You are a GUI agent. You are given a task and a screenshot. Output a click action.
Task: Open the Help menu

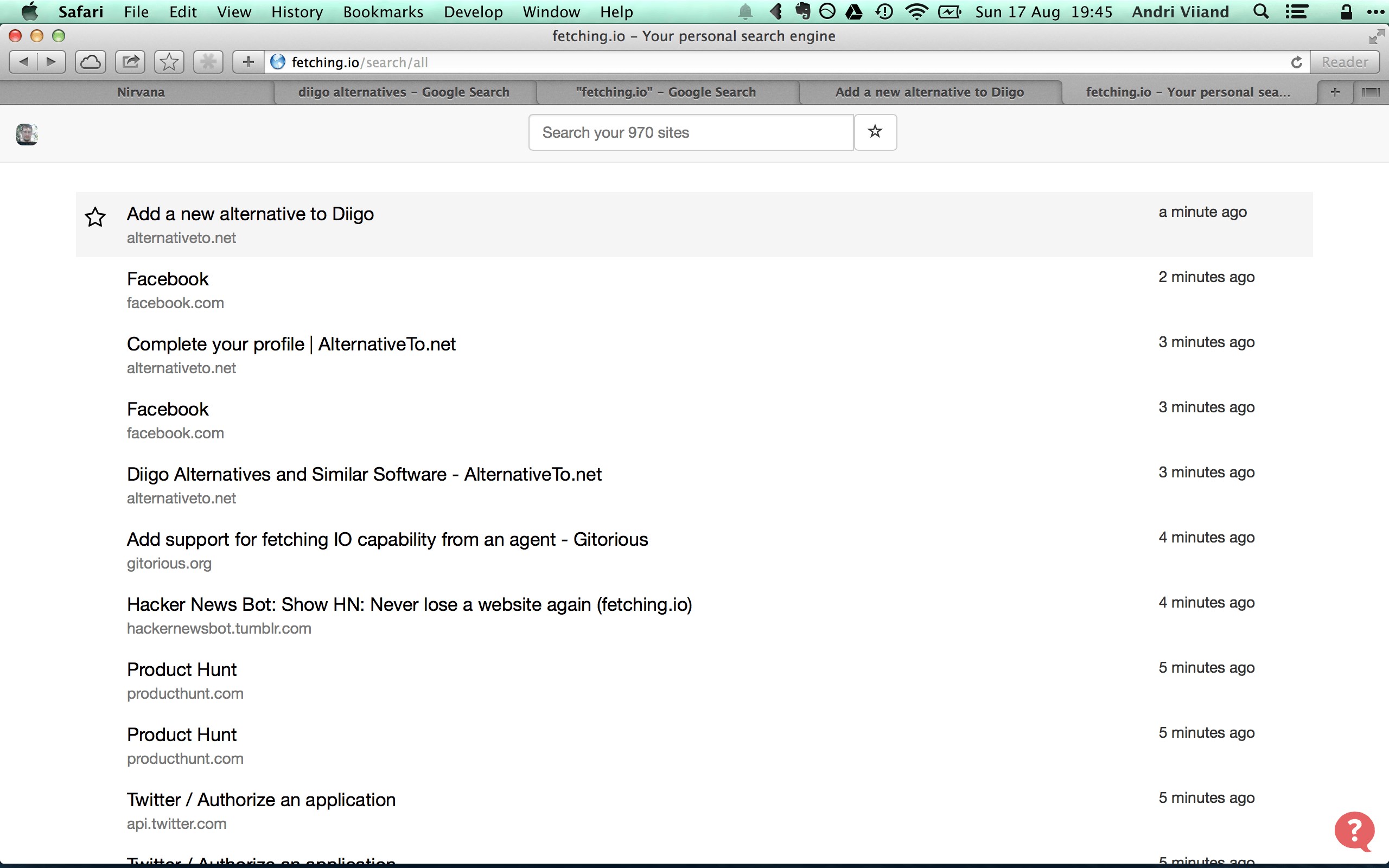point(616,11)
